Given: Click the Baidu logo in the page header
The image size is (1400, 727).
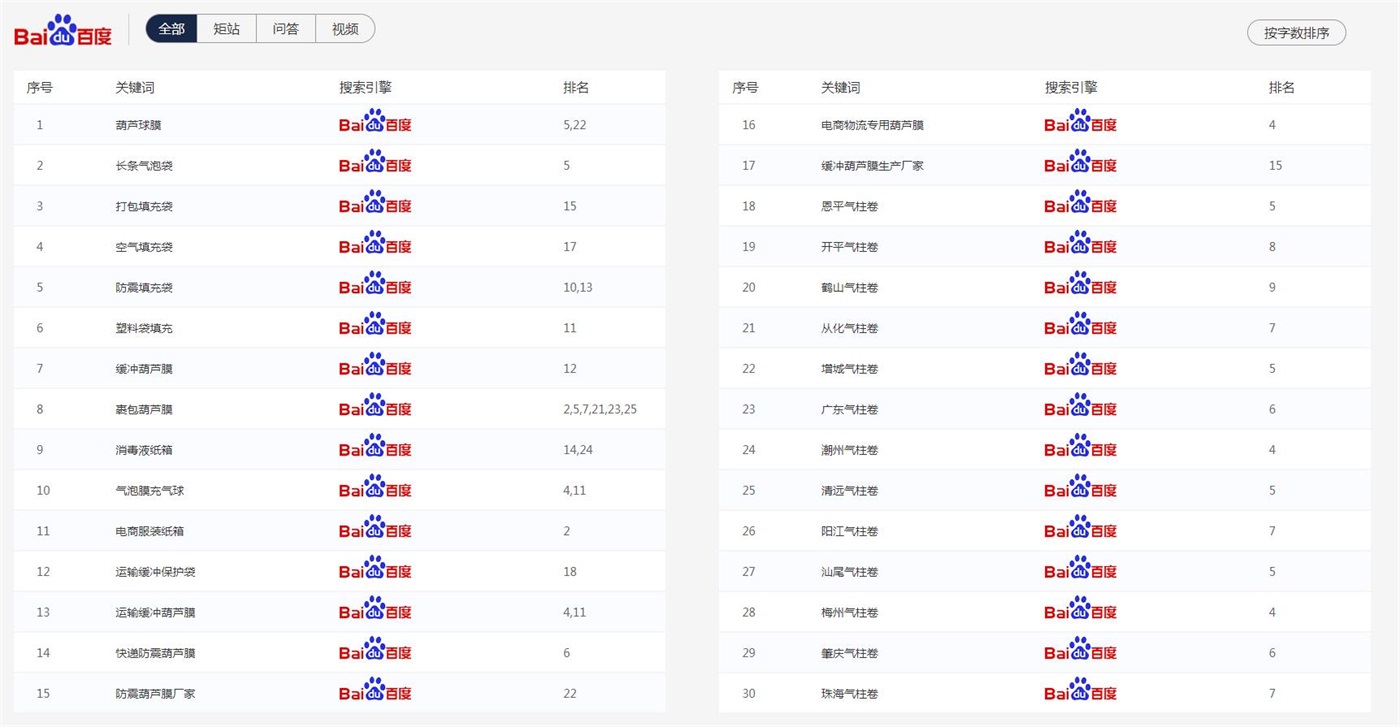Looking at the screenshot, I should (x=63, y=31).
